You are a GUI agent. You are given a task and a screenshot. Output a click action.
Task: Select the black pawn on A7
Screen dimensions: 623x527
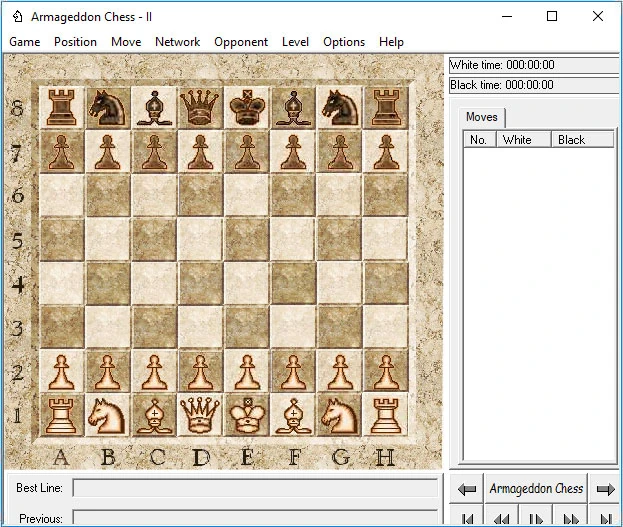[x=62, y=152]
